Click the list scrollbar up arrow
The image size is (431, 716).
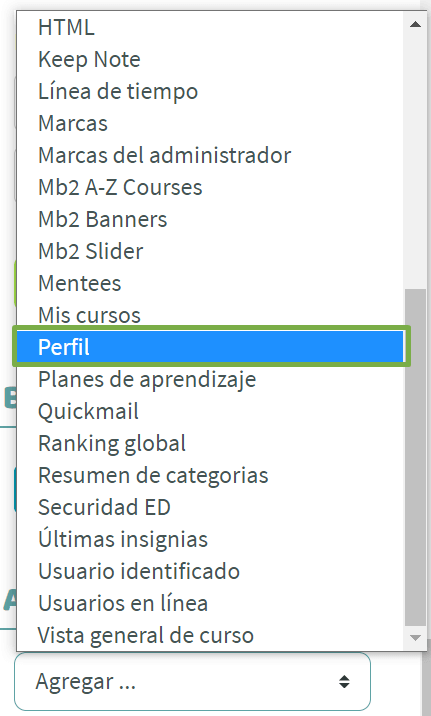pyautogui.click(x=415, y=24)
